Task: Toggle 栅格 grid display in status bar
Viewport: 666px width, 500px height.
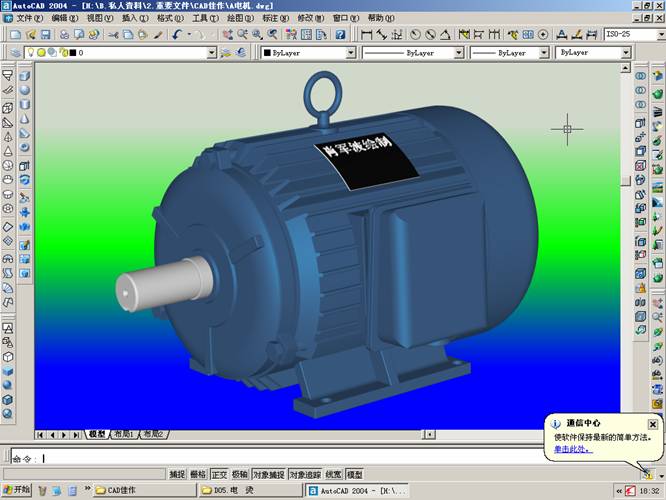Action: click(x=198, y=475)
